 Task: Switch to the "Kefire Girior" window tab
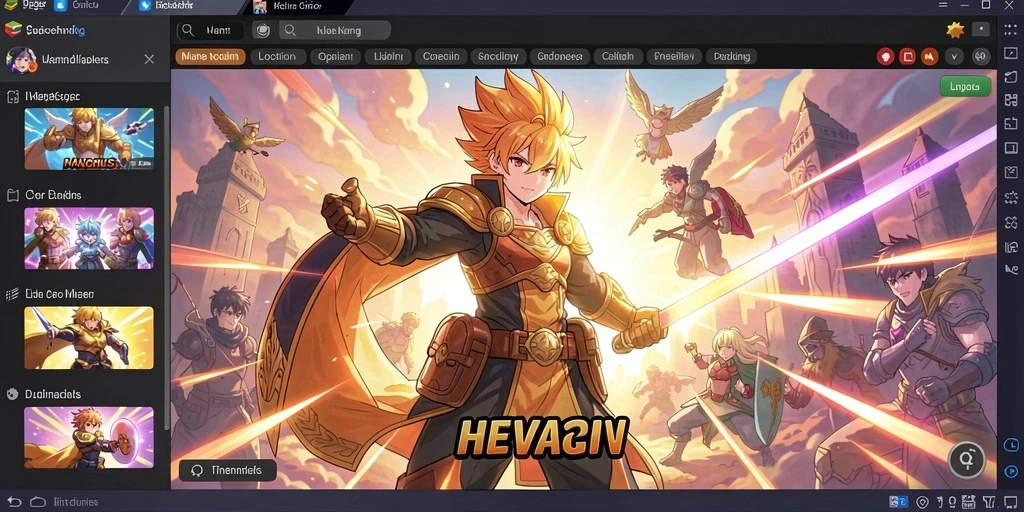tap(295, 6)
